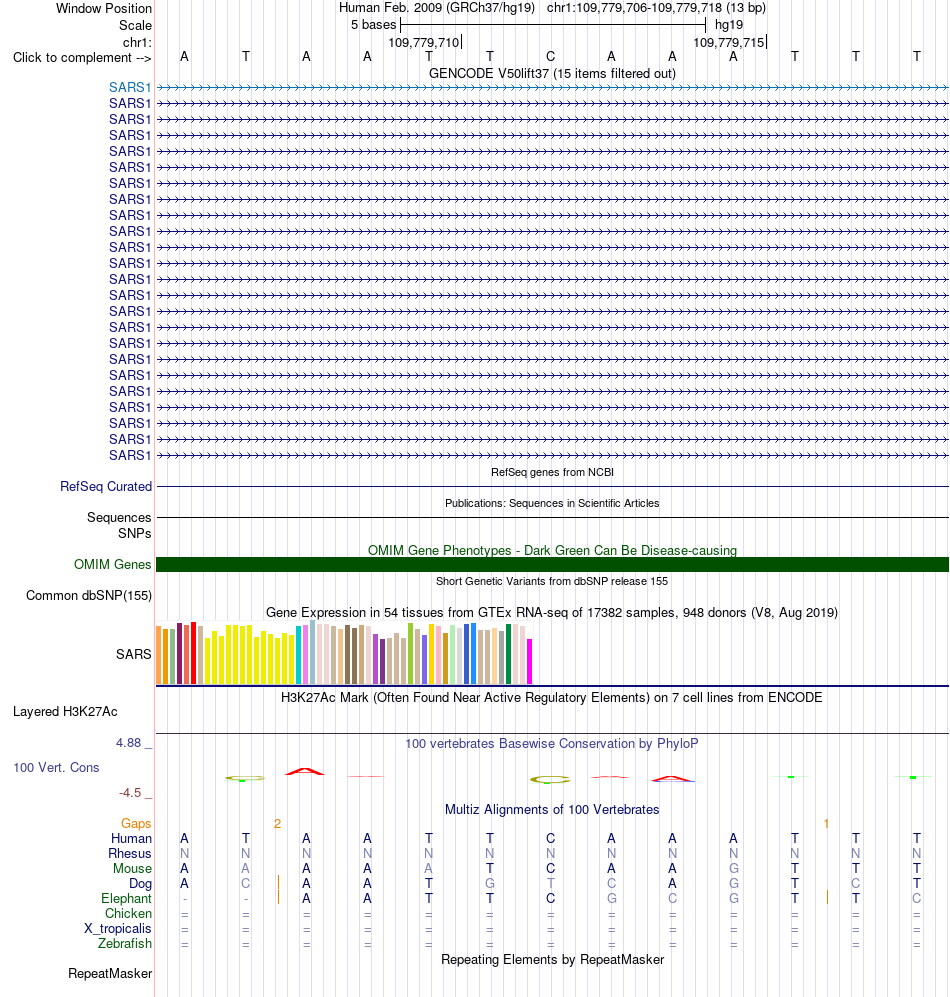Click the C base in the chr1 sequence row
The height and width of the screenshot is (997, 950).
coord(551,57)
